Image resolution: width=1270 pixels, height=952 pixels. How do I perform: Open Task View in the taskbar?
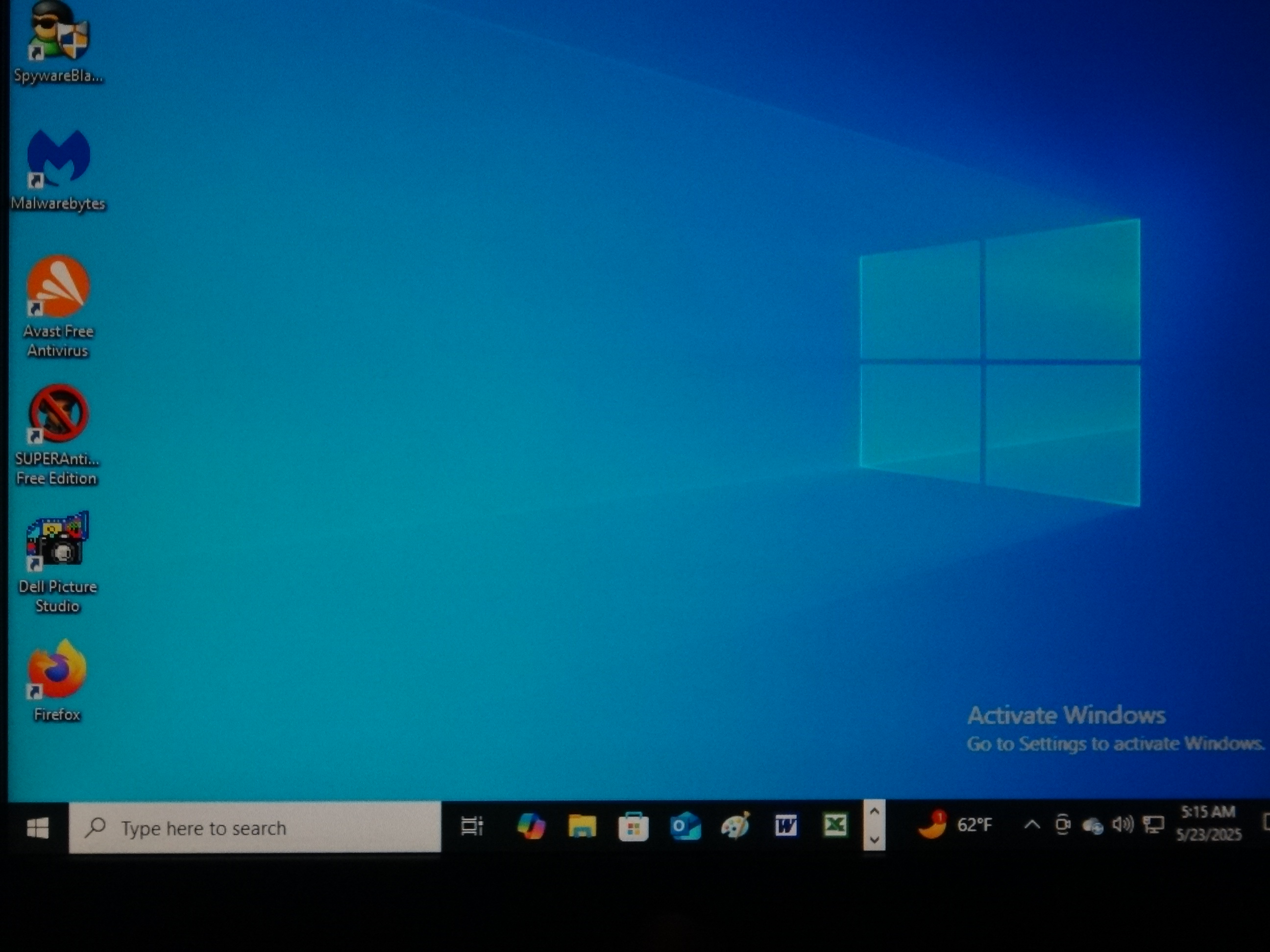[x=472, y=826]
